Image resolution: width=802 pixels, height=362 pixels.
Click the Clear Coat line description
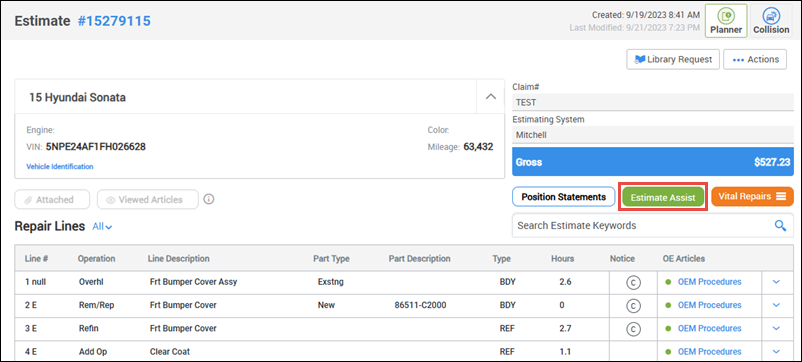[x=170, y=352]
